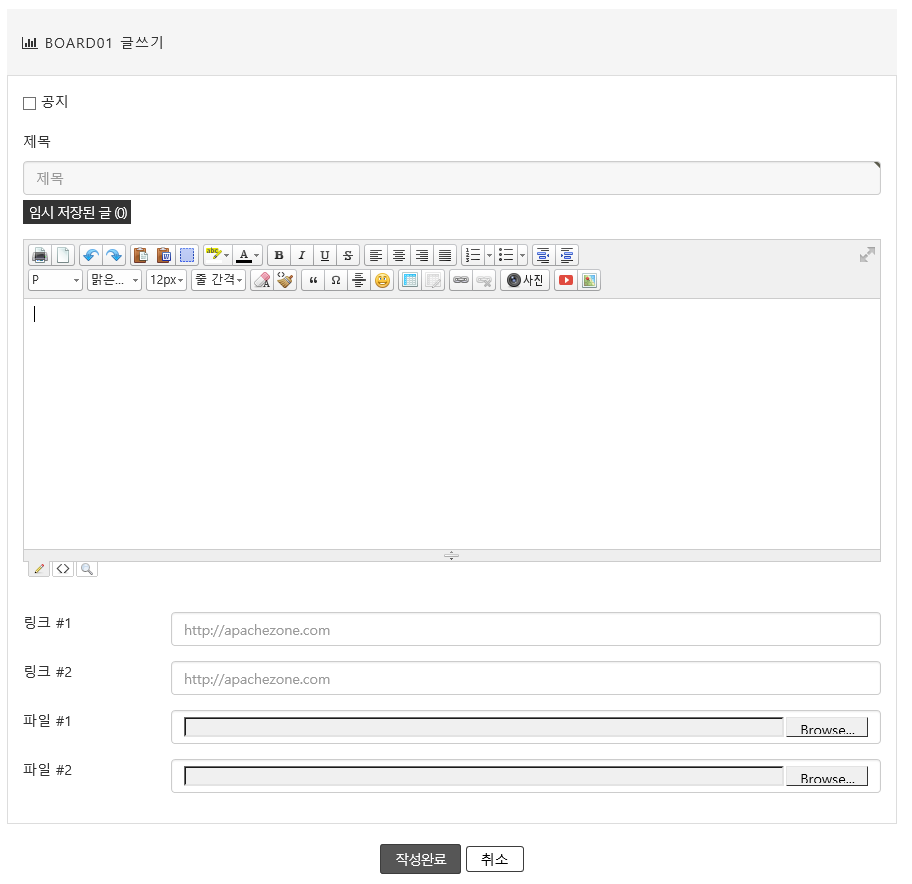
Task: Click the 제목 title input field
Action: (x=452, y=178)
